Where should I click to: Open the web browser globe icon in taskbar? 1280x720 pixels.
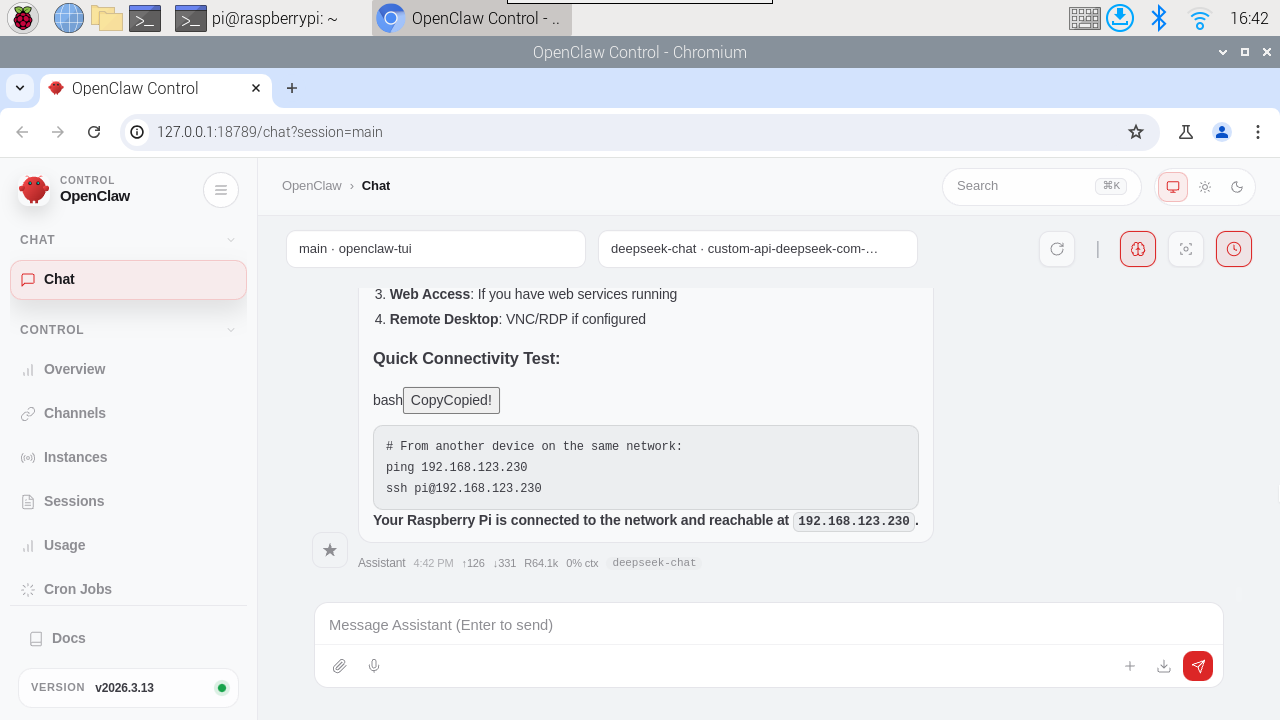coord(68,18)
